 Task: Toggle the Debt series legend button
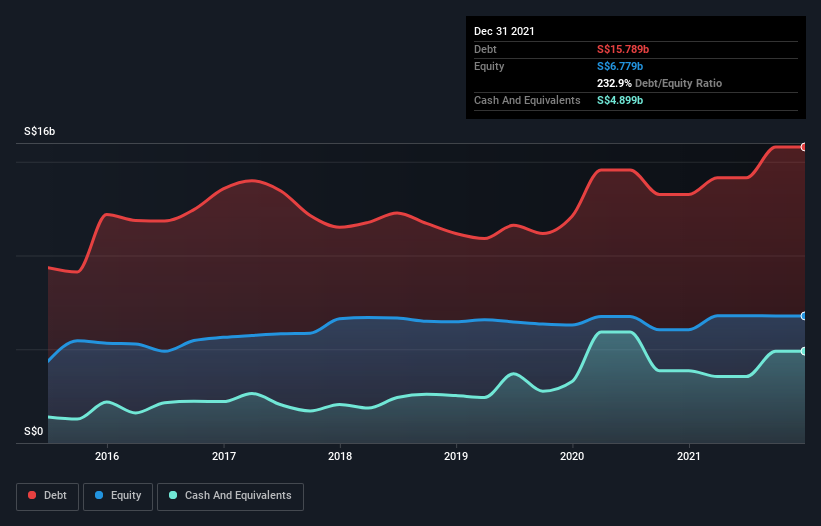tap(48, 496)
